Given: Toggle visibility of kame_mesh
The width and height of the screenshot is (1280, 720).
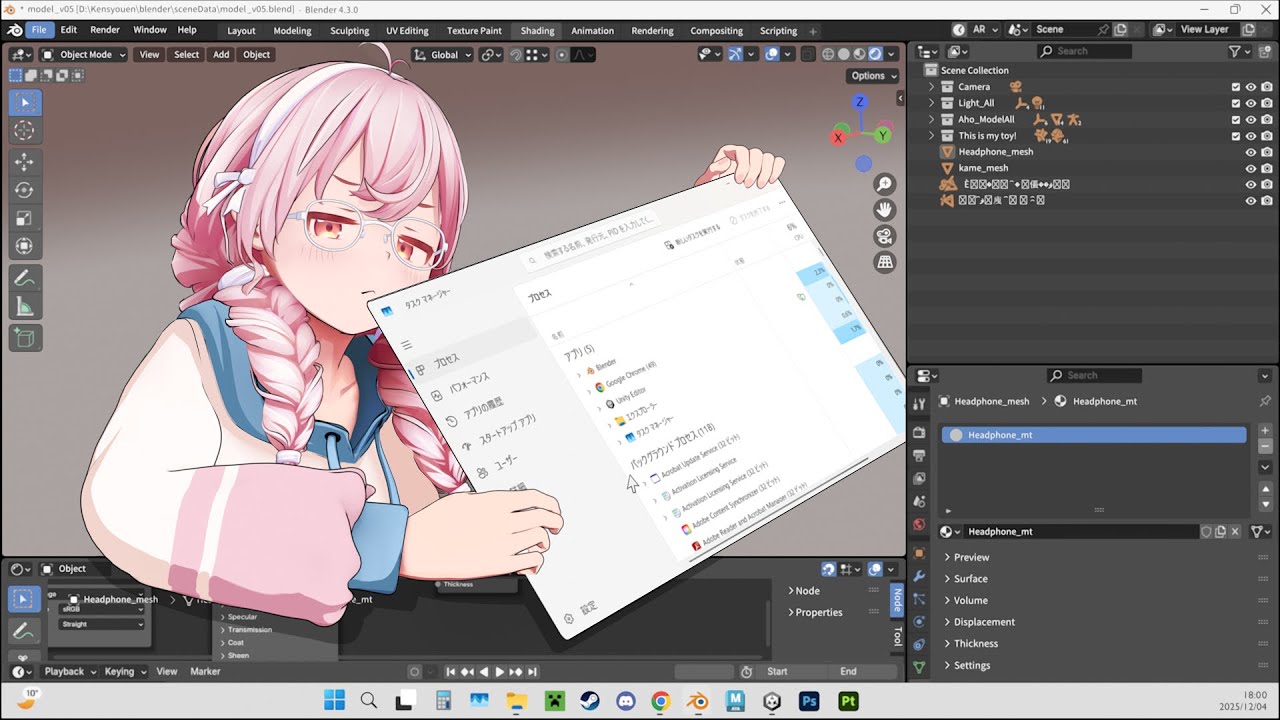Looking at the screenshot, I should [x=1250, y=168].
